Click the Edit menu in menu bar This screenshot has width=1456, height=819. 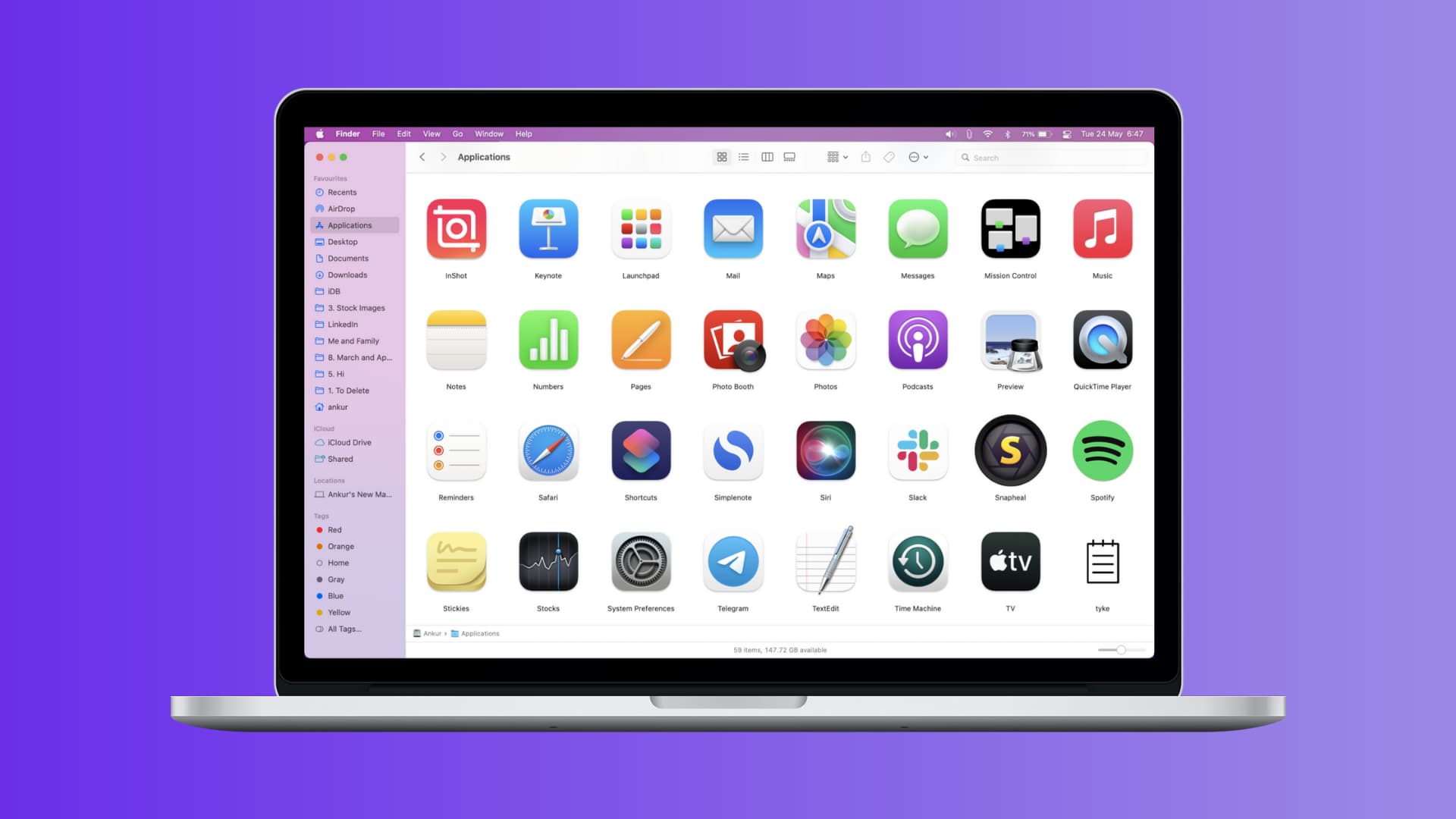pos(404,133)
